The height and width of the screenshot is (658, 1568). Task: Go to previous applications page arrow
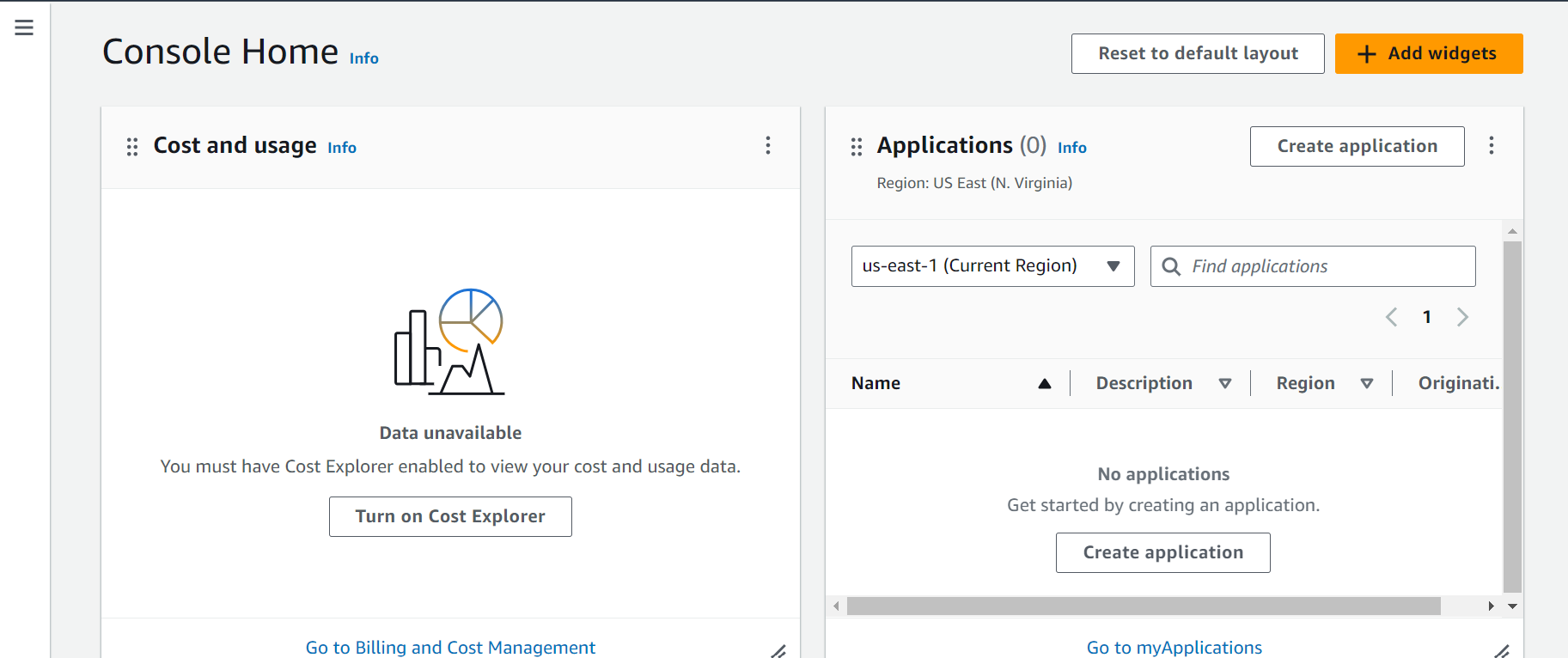(x=1392, y=317)
